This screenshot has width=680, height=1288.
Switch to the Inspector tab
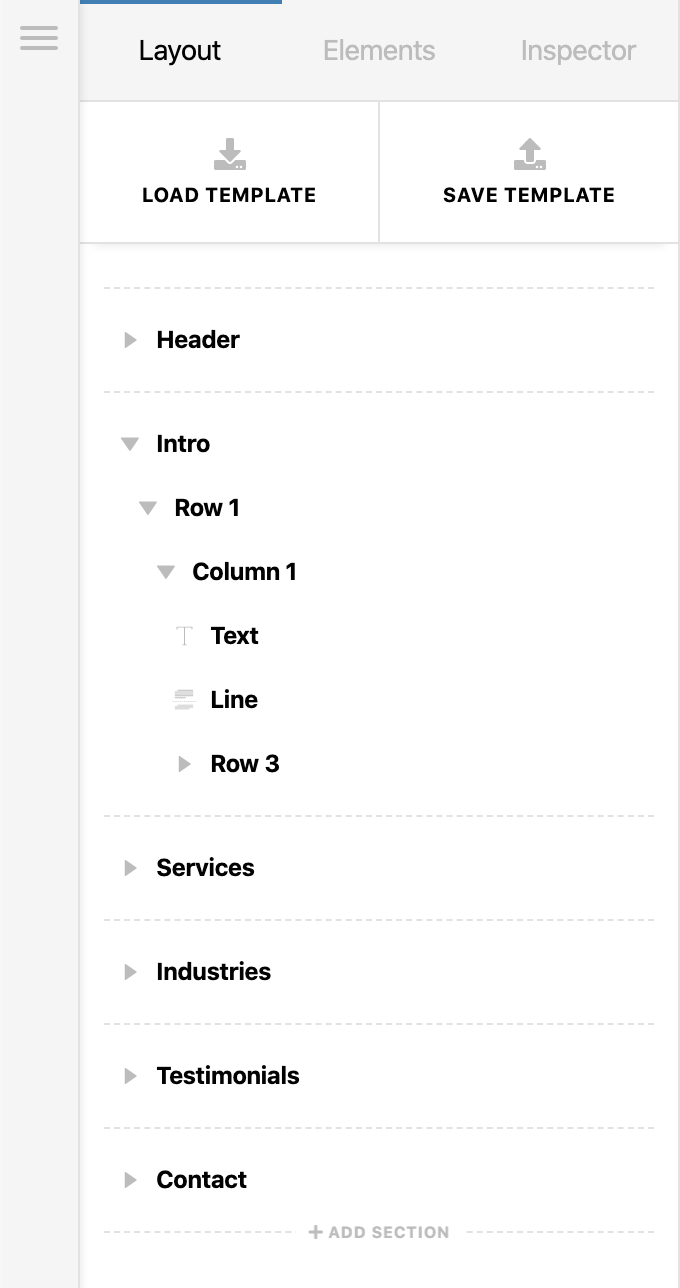tap(578, 51)
